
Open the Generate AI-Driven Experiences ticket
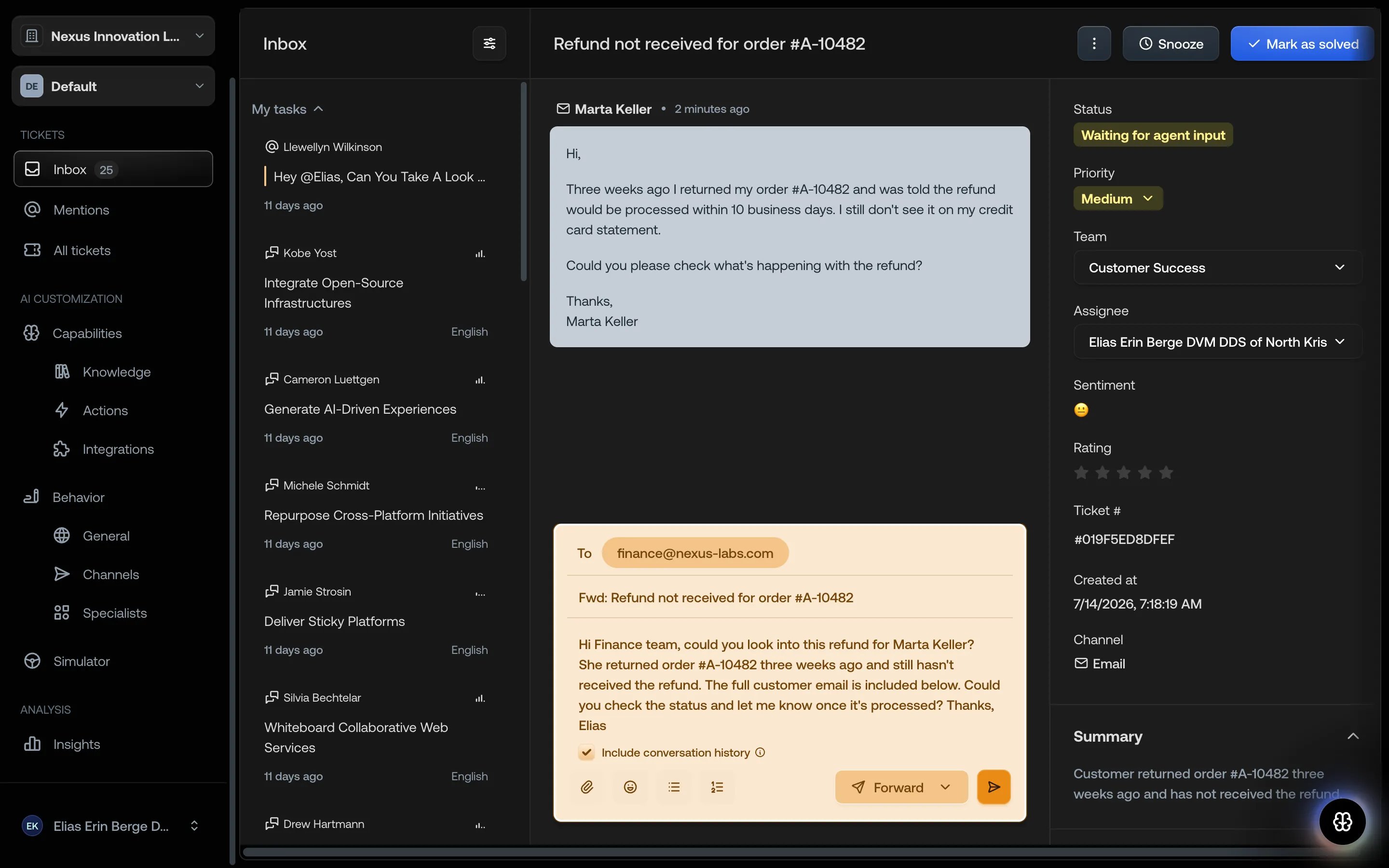coord(377,409)
